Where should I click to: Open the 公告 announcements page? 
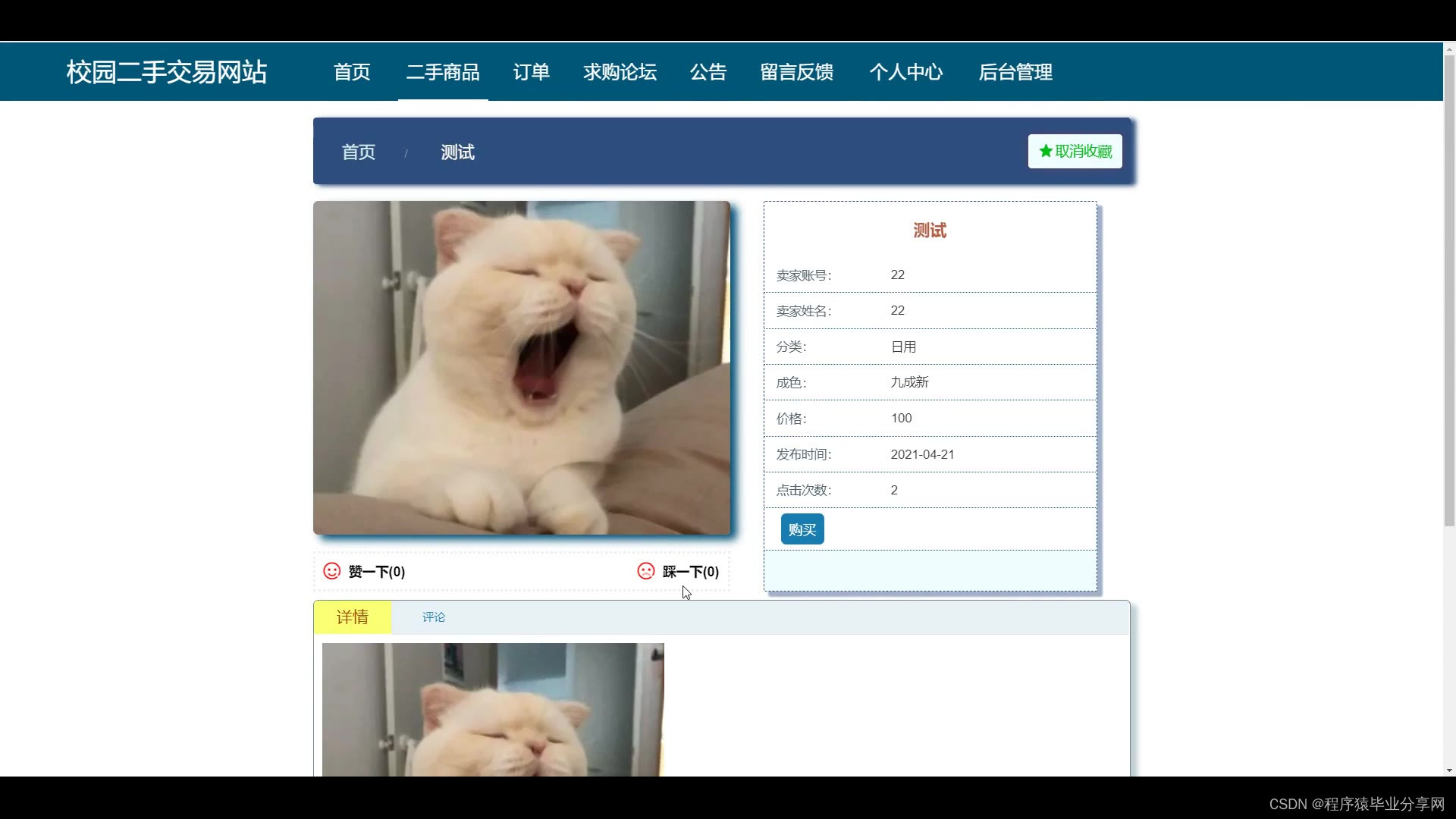tap(708, 72)
